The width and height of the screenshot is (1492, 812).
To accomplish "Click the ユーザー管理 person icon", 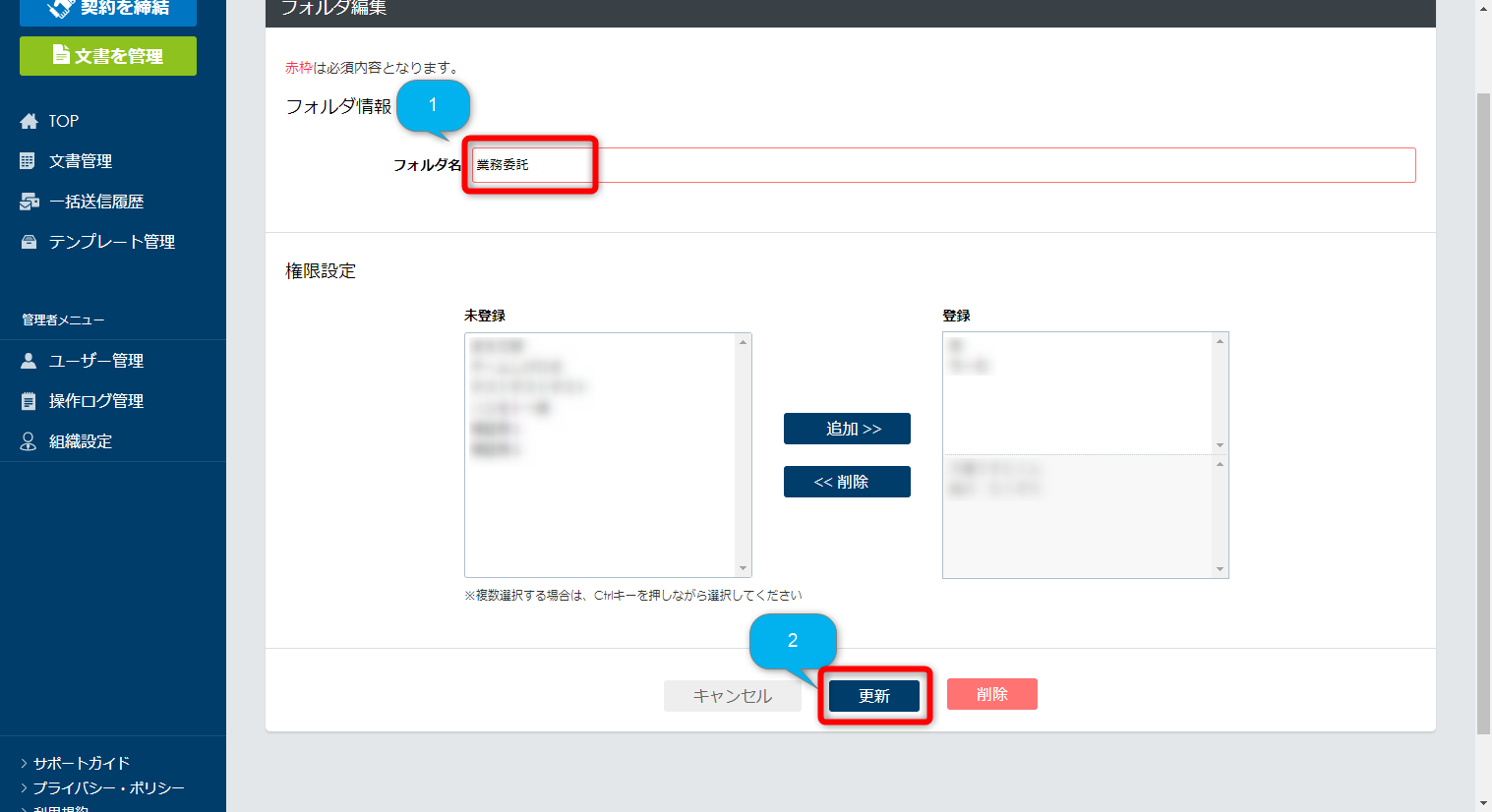I will (29, 361).
